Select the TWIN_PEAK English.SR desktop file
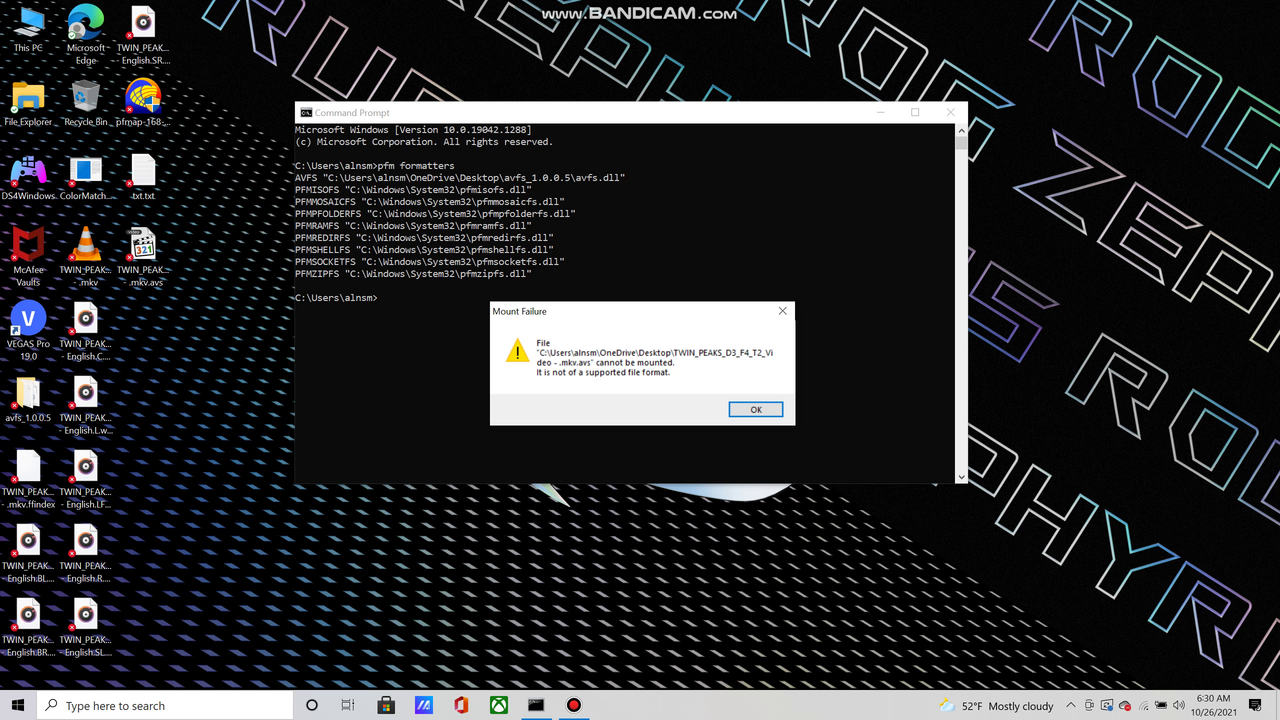 143,33
